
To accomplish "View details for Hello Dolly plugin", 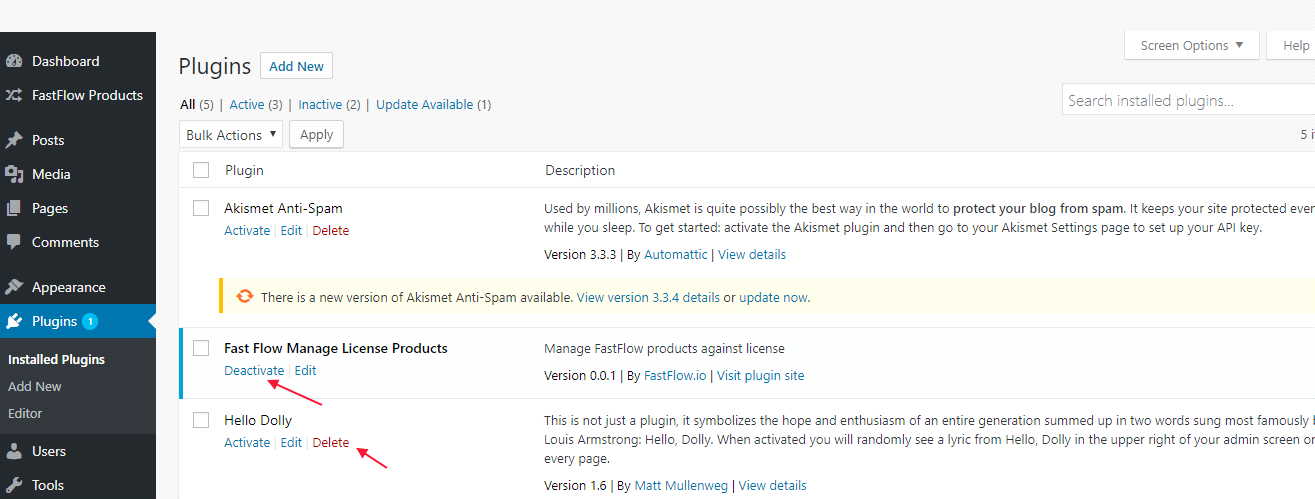I will point(773,486).
